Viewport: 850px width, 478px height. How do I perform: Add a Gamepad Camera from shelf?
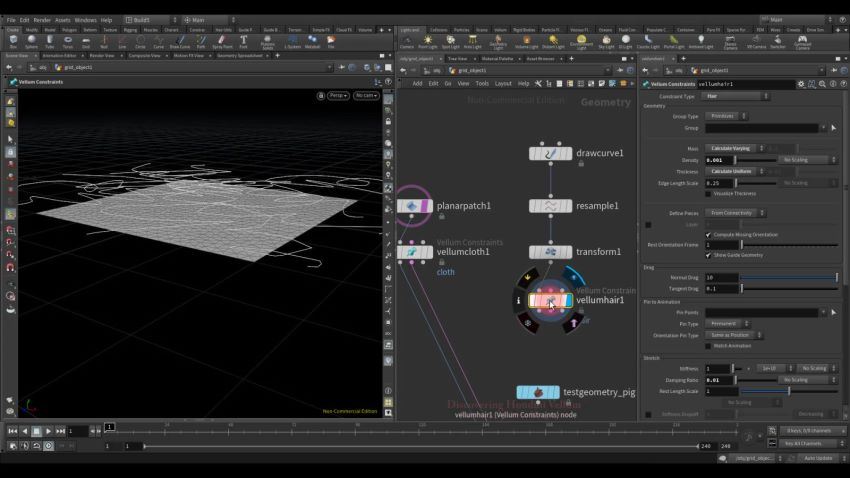[802, 42]
